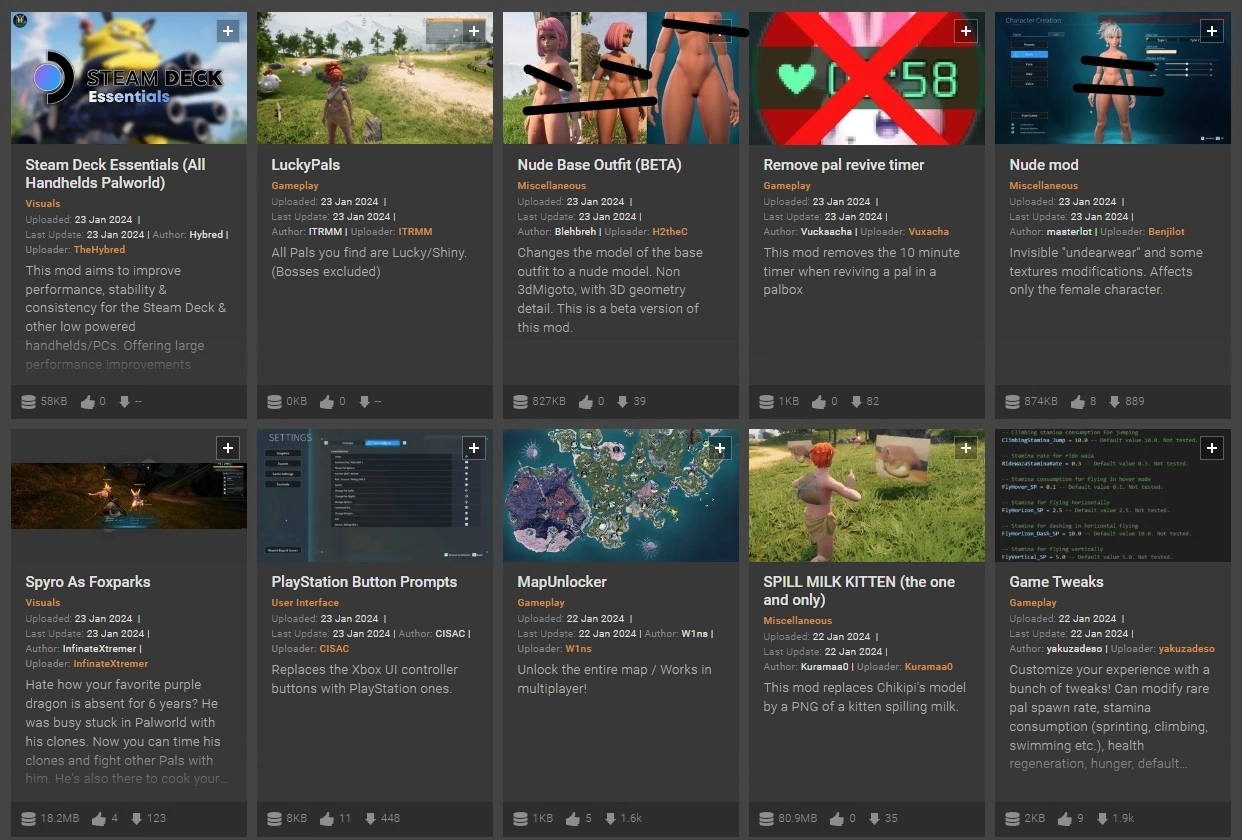Click file size icon on Steam Deck Essentials
The image size is (1242, 840).
coord(29,401)
